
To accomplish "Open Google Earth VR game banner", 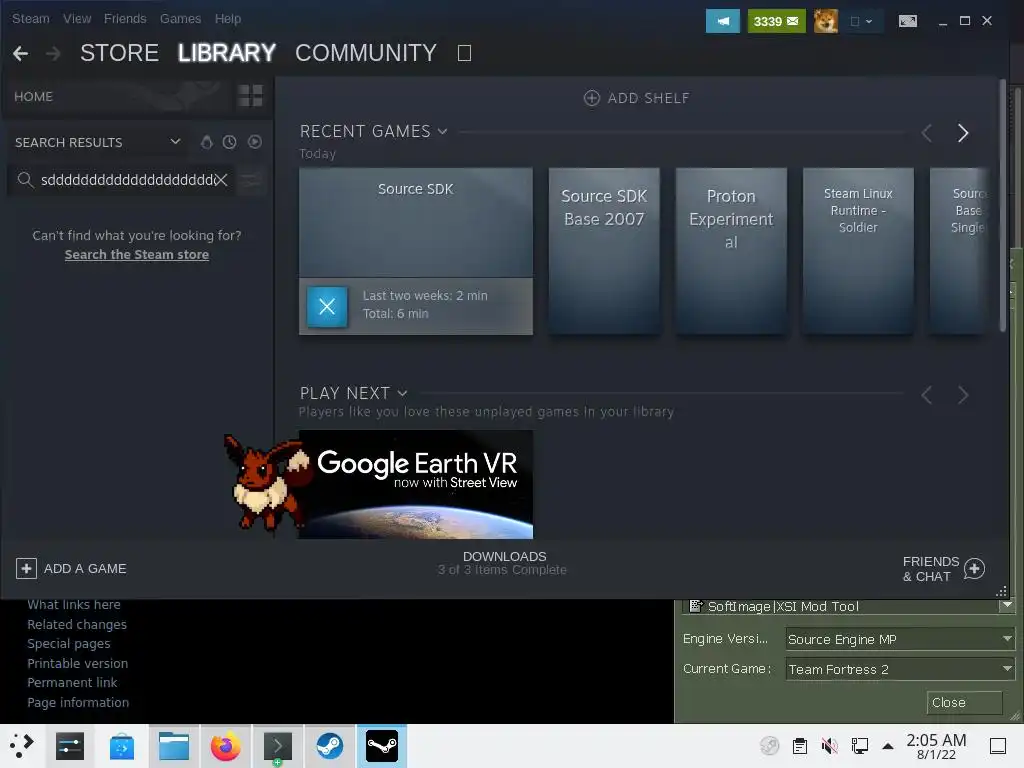I will [x=415, y=485].
